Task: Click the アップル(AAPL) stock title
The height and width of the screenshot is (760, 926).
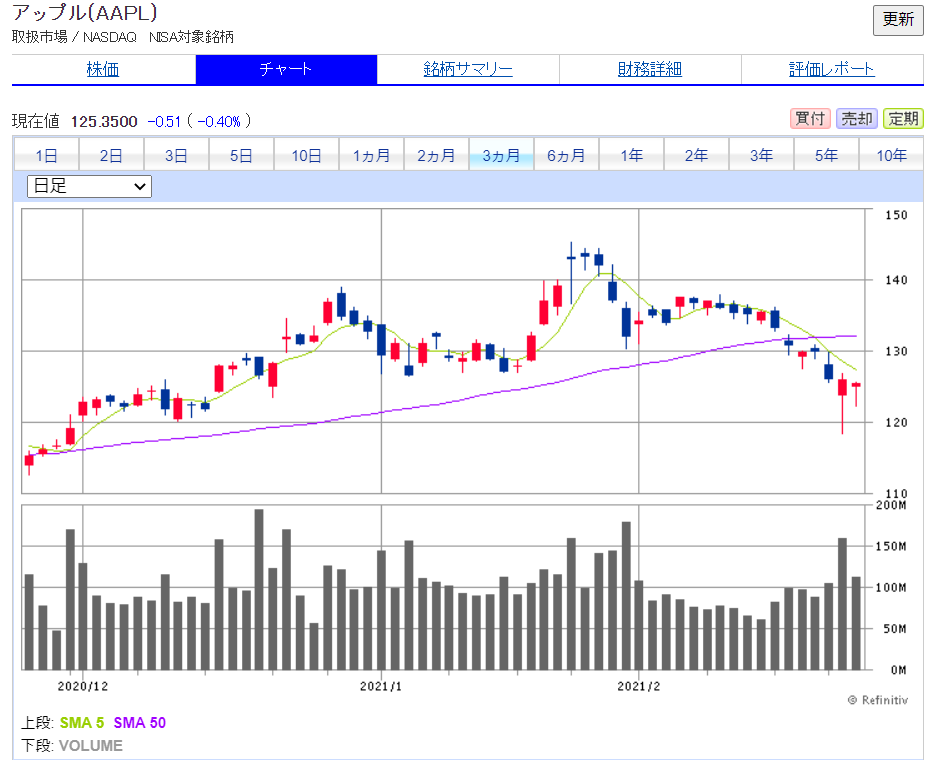Action: pyautogui.click(x=85, y=12)
